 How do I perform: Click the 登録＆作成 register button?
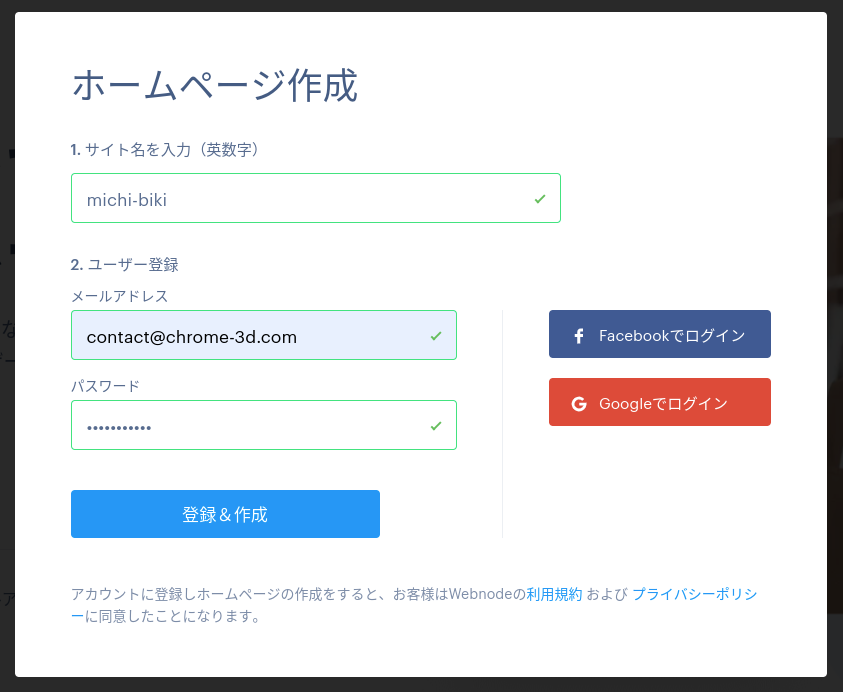tap(225, 514)
